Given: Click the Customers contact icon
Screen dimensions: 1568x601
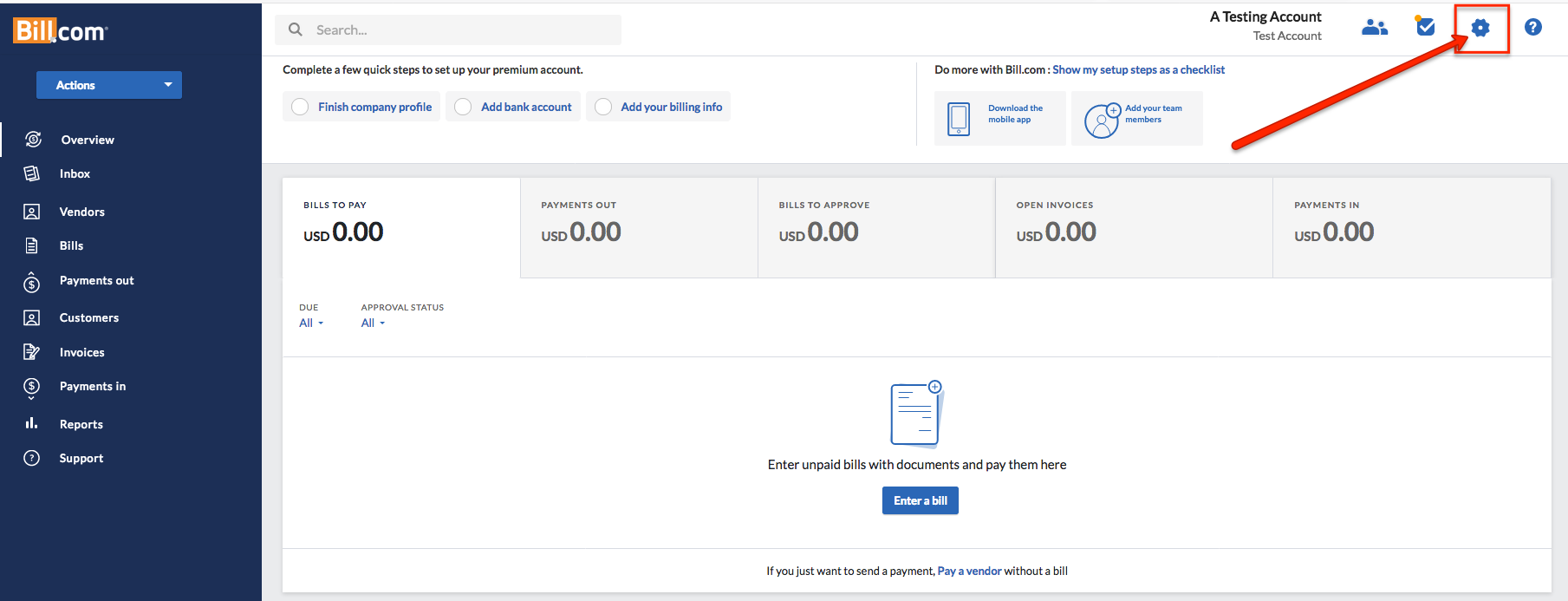Looking at the screenshot, I should click(x=32, y=317).
